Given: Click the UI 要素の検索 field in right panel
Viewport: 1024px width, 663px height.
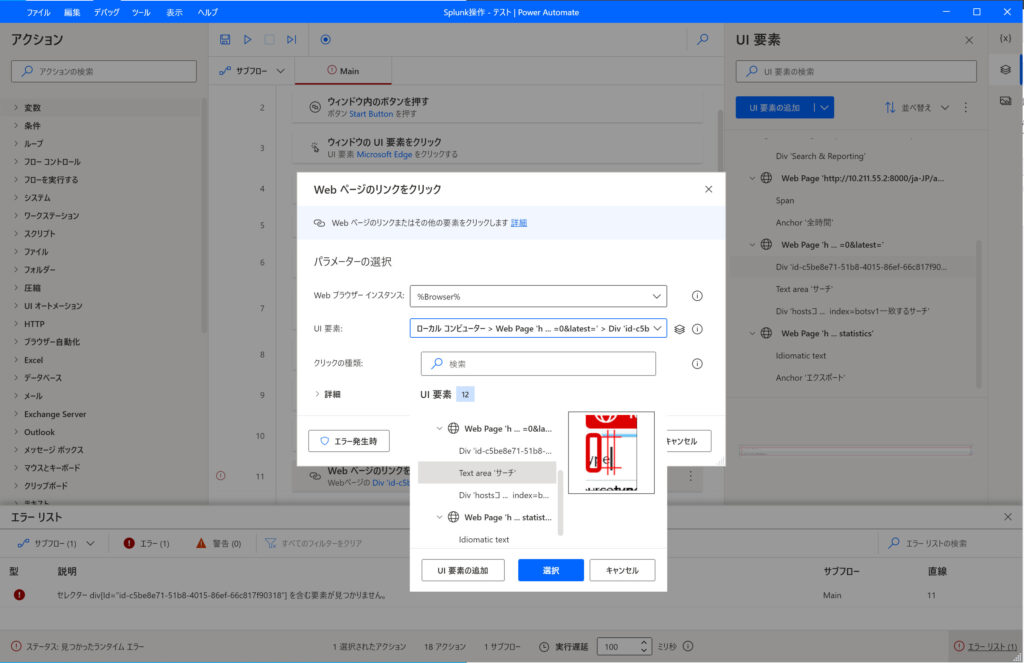Looking at the screenshot, I should (x=856, y=71).
